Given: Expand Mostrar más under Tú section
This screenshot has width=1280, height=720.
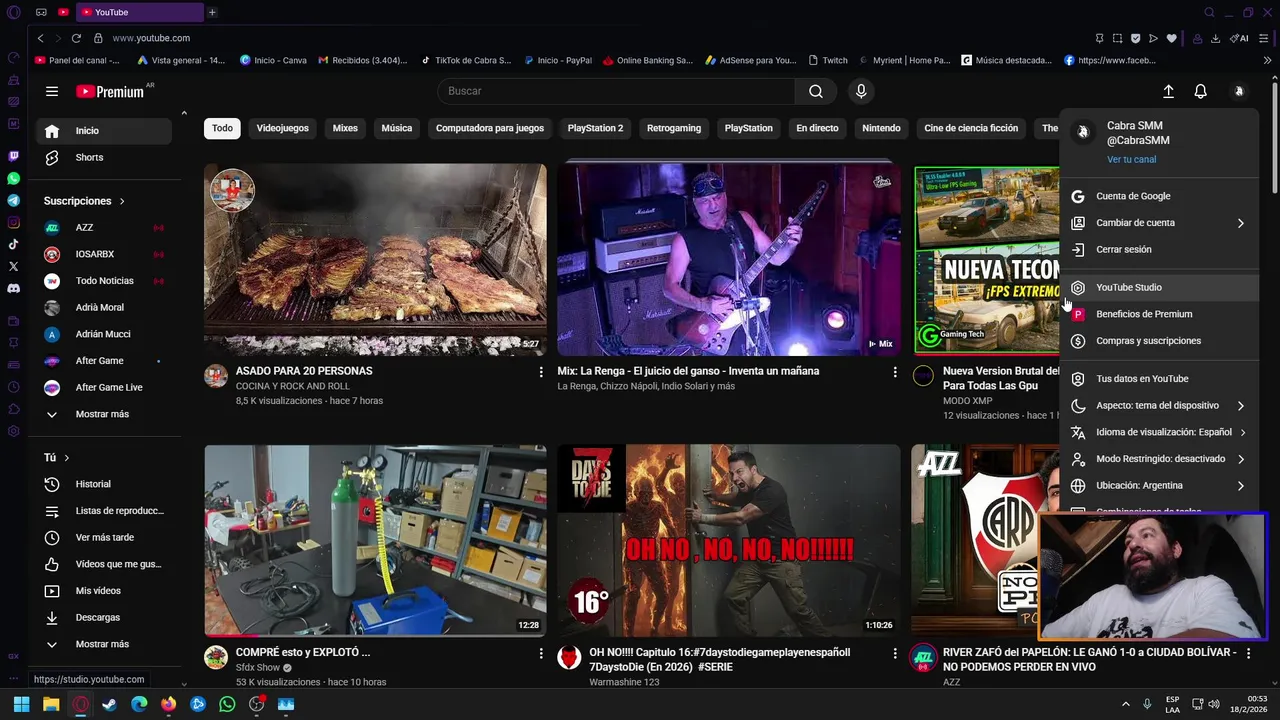Looking at the screenshot, I should coord(104,644).
